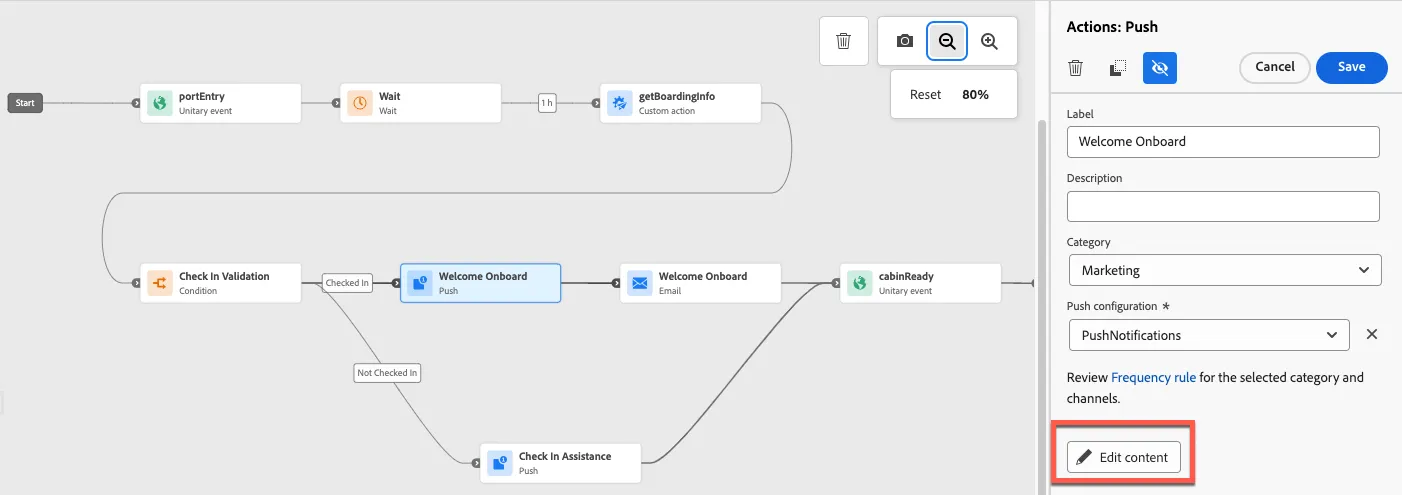This screenshot has width=1402, height=495.
Task: Click the Actions: Push panel heading
Action: click(x=1112, y=27)
